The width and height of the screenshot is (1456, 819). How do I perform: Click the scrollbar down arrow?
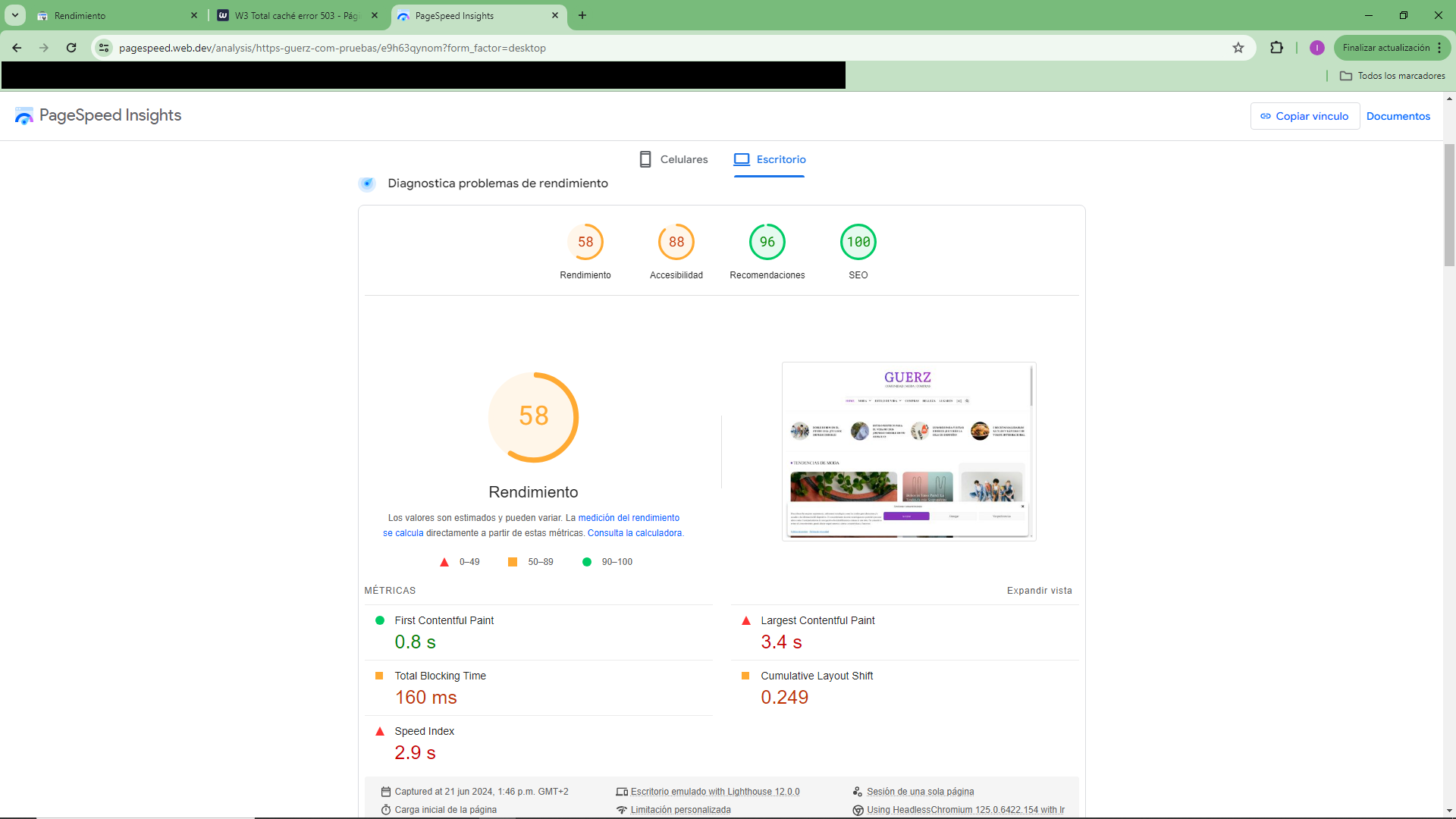coord(1449,811)
